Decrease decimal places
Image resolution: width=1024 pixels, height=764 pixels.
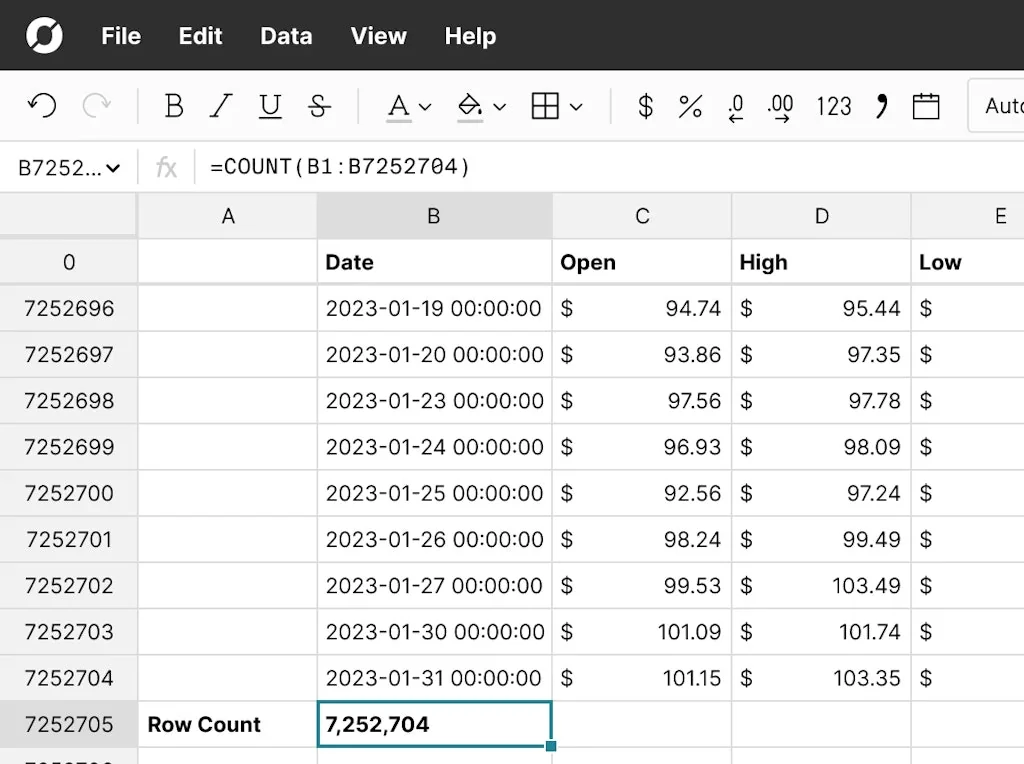735,106
